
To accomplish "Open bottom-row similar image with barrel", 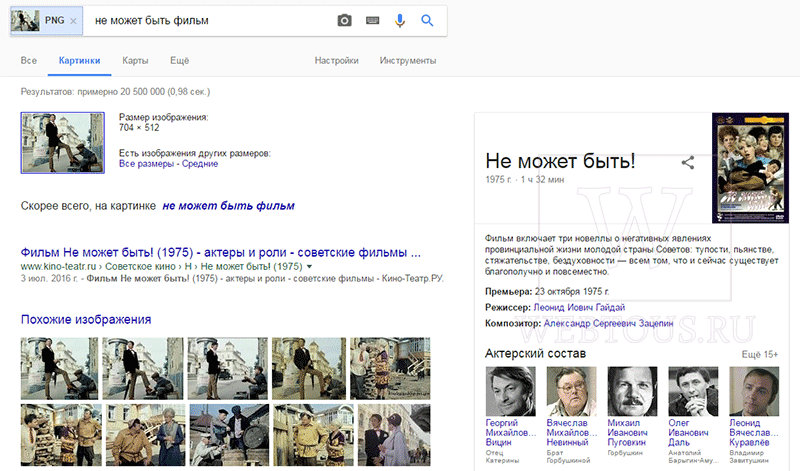I will [230, 435].
